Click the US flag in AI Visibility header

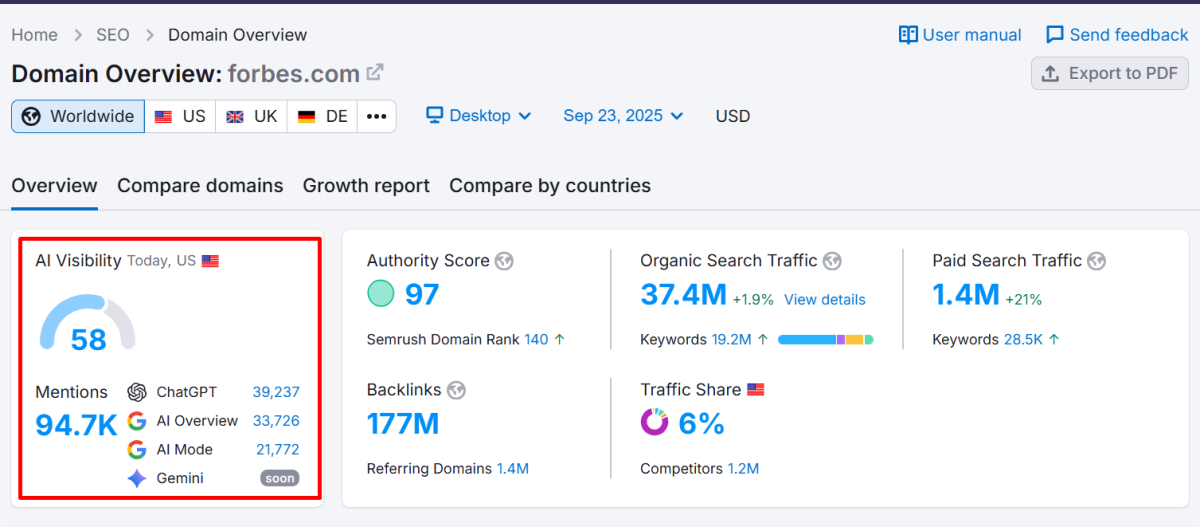pyautogui.click(x=210, y=261)
